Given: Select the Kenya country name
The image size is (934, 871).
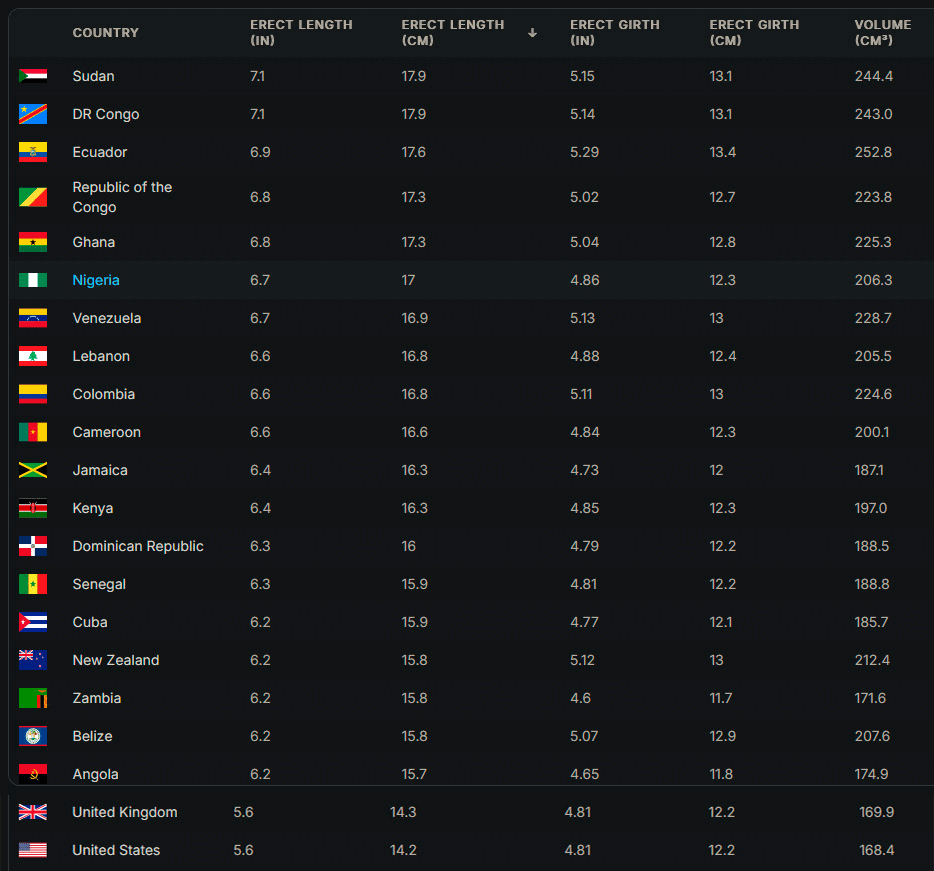Looking at the screenshot, I should click(x=93, y=508).
